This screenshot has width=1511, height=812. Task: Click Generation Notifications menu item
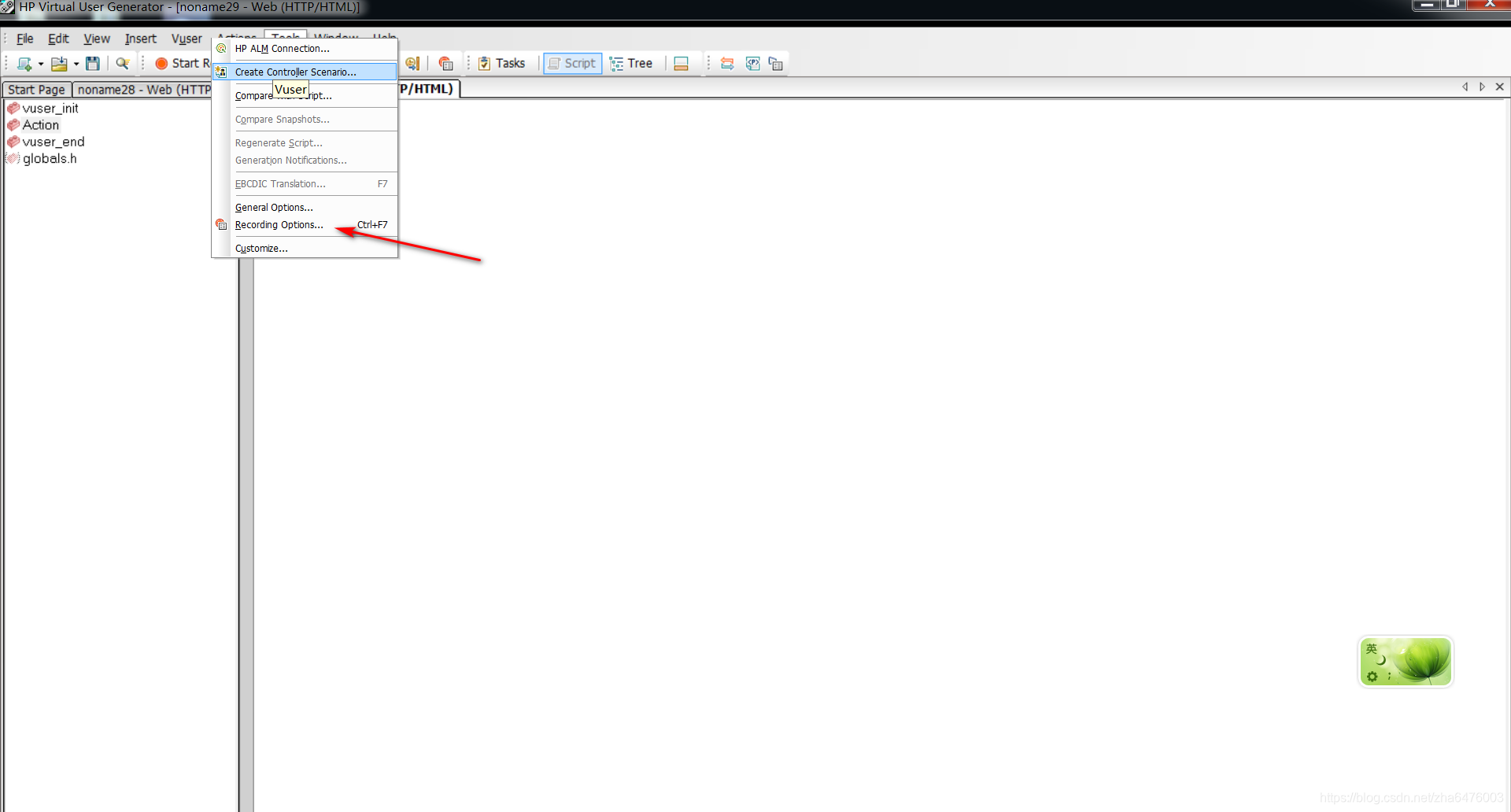click(x=305, y=161)
